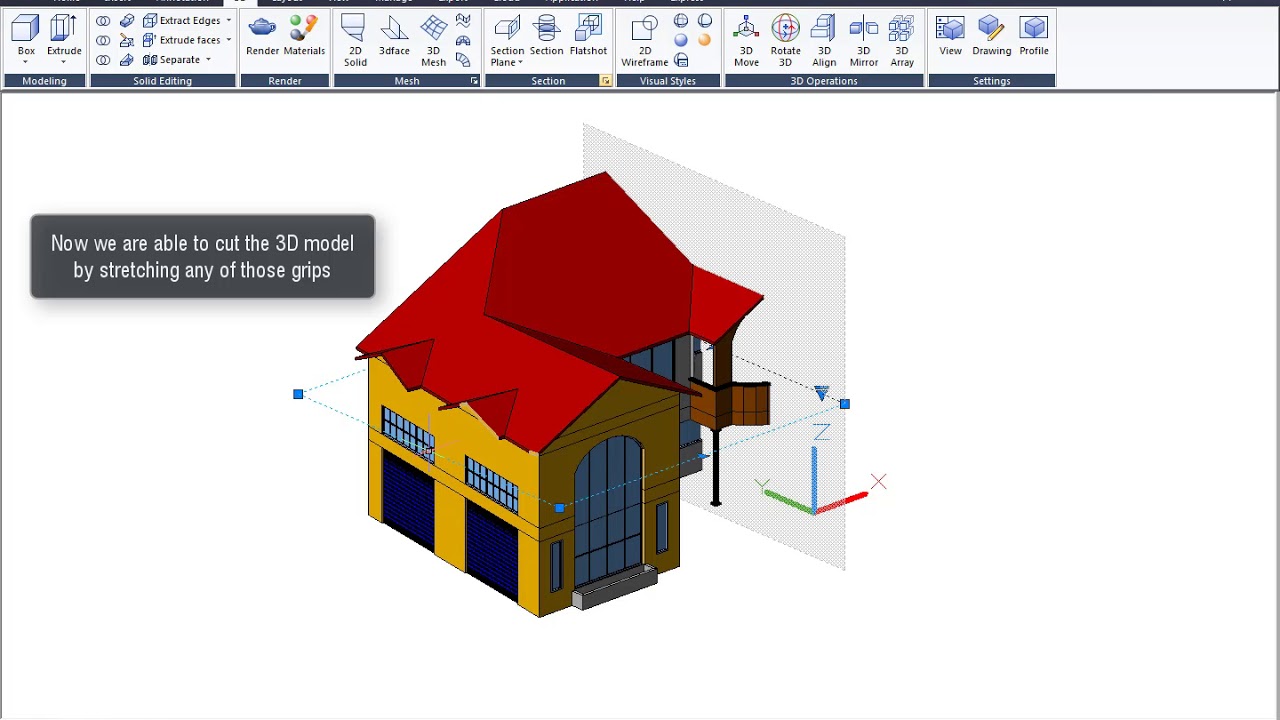Open the Materials tool

coord(304,36)
